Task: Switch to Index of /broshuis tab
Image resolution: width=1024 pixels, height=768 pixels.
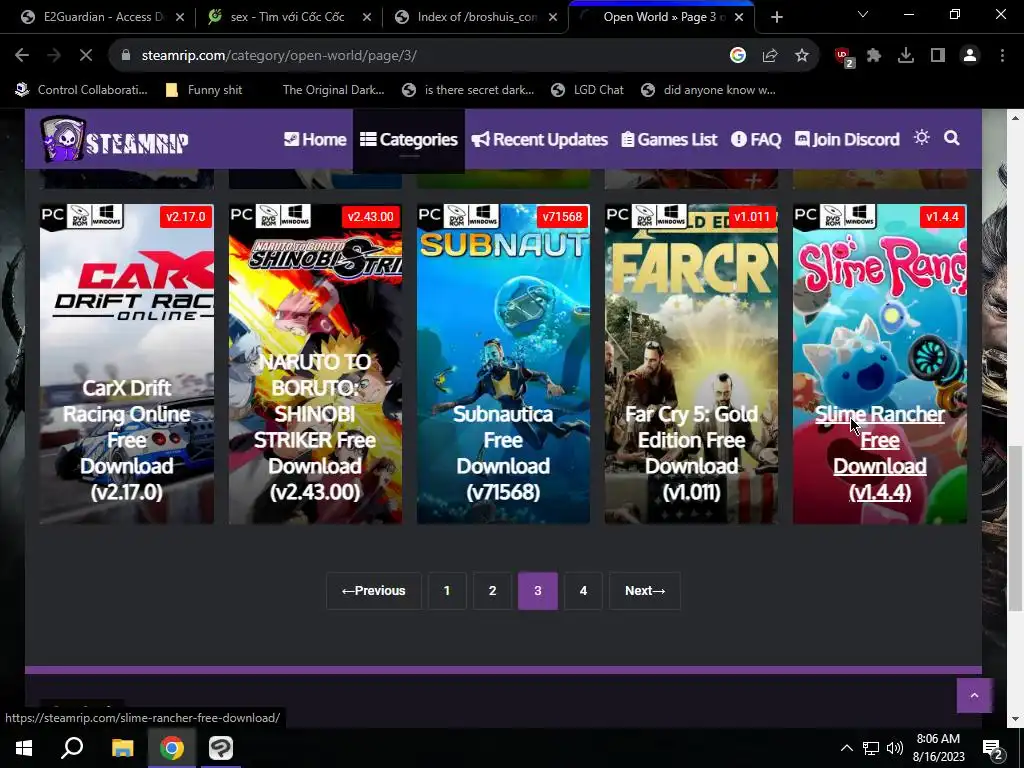Action: tap(477, 17)
